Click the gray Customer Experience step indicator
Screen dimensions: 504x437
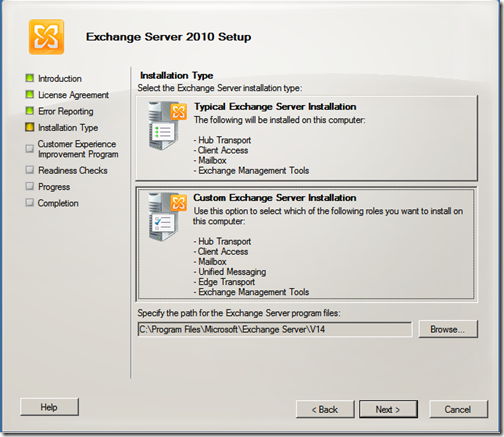[x=30, y=148]
